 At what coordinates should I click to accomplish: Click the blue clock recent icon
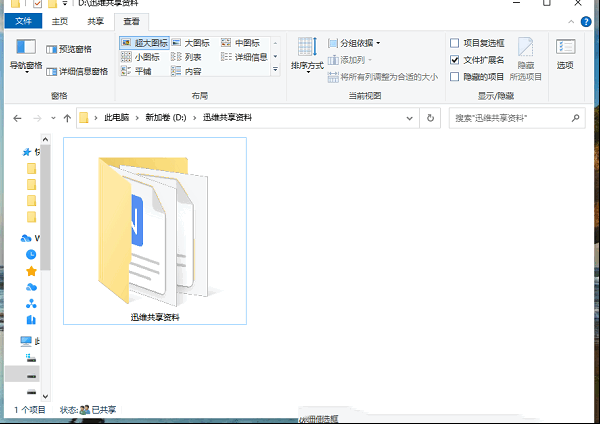[31, 254]
